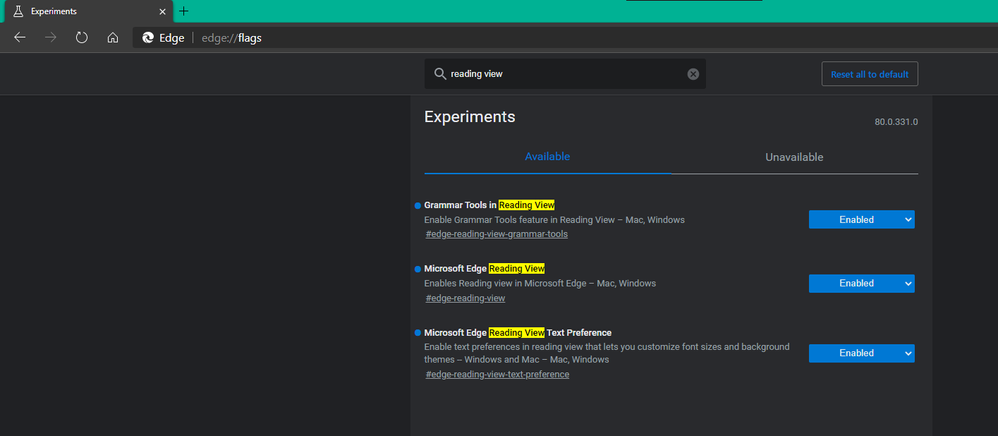Click Reset all to default

869,74
